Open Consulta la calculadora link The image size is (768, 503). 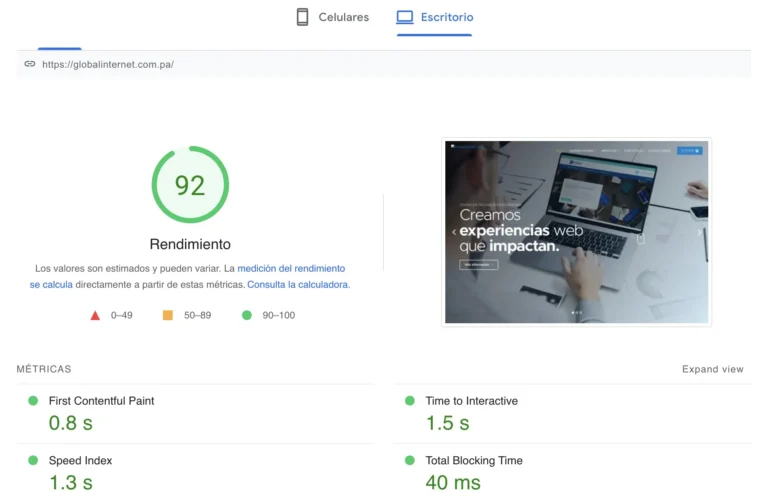(298, 285)
